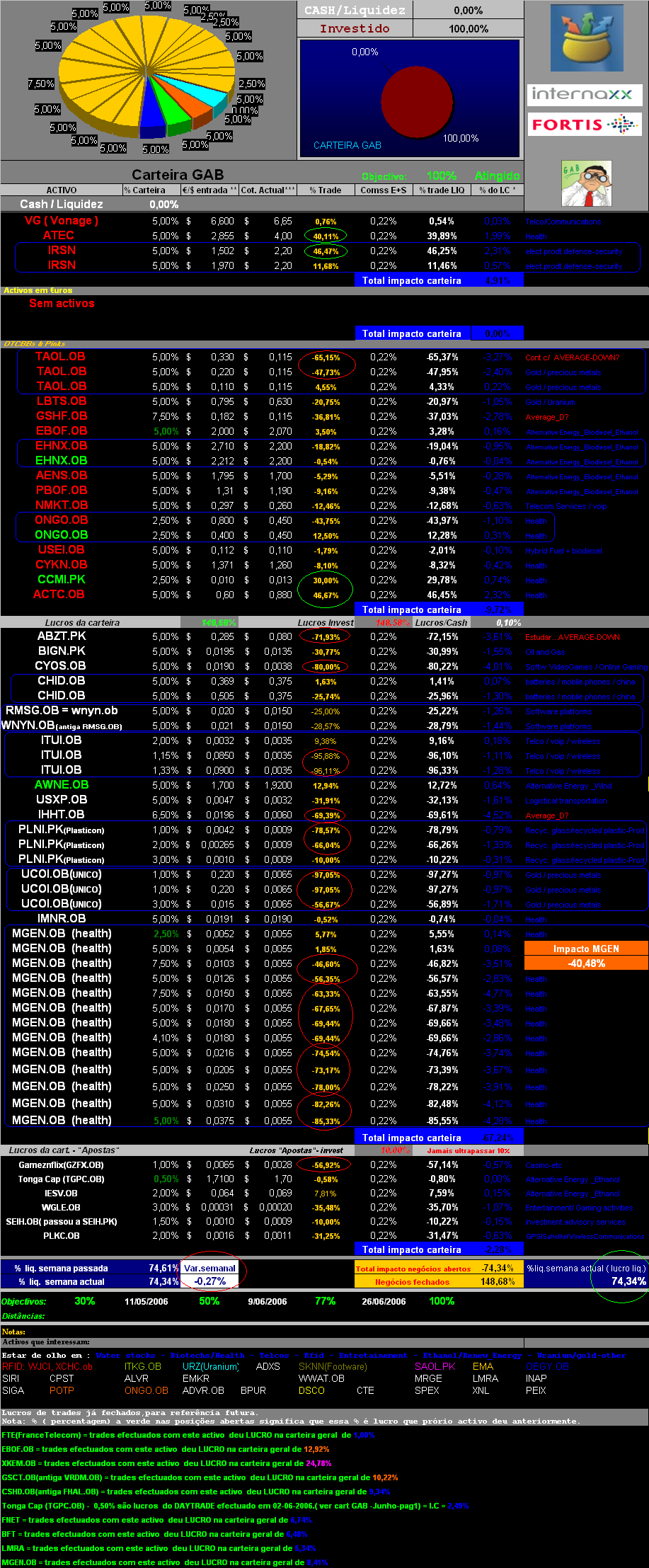Image resolution: width=649 pixels, height=1568 pixels.
Task: Select the NMKT.OB ticker
Action: point(62,505)
